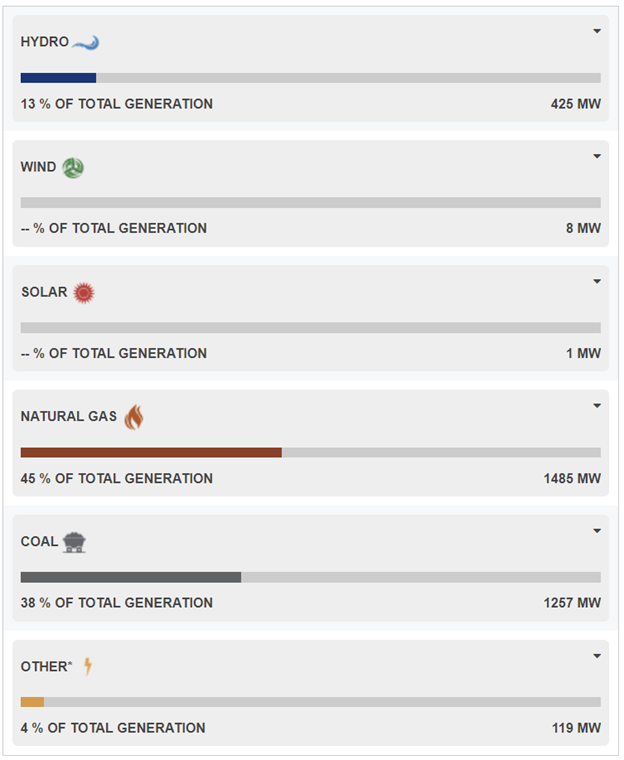Viewport: 624px width, 760px height.
Task: Click the green Wind turbine icon
Action: tap(73, 168)
